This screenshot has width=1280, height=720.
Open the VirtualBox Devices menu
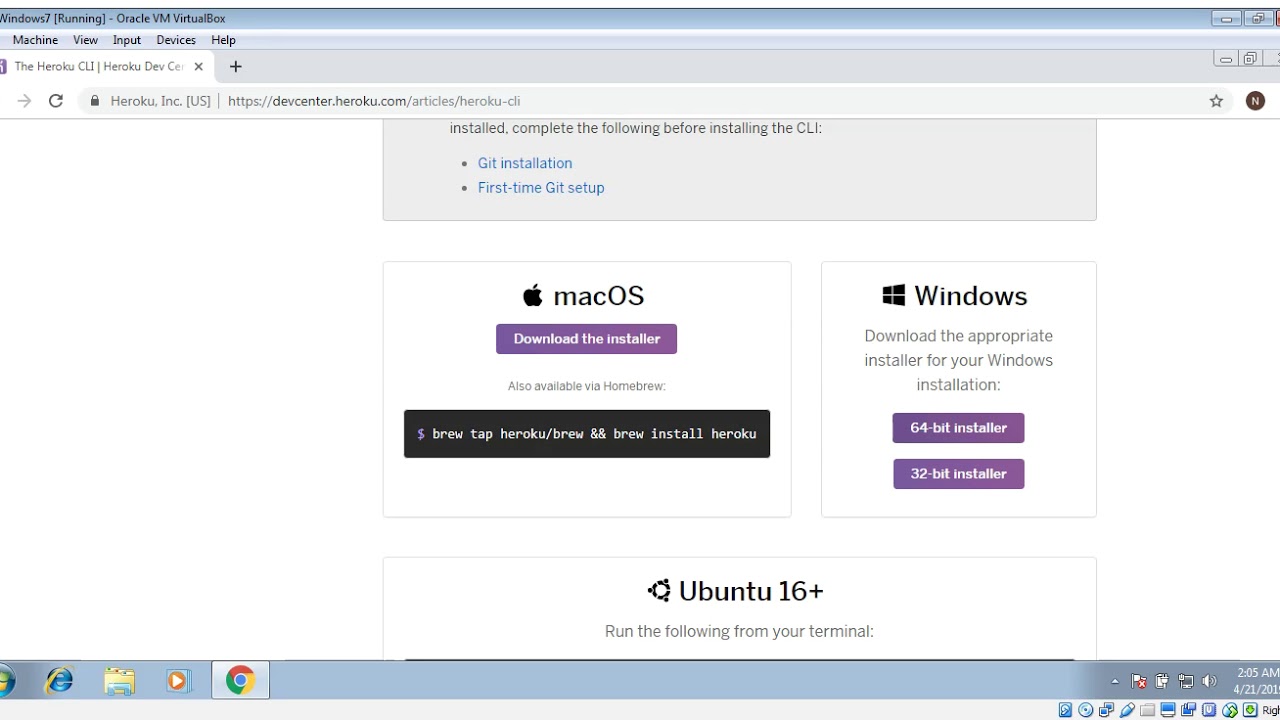176,40
